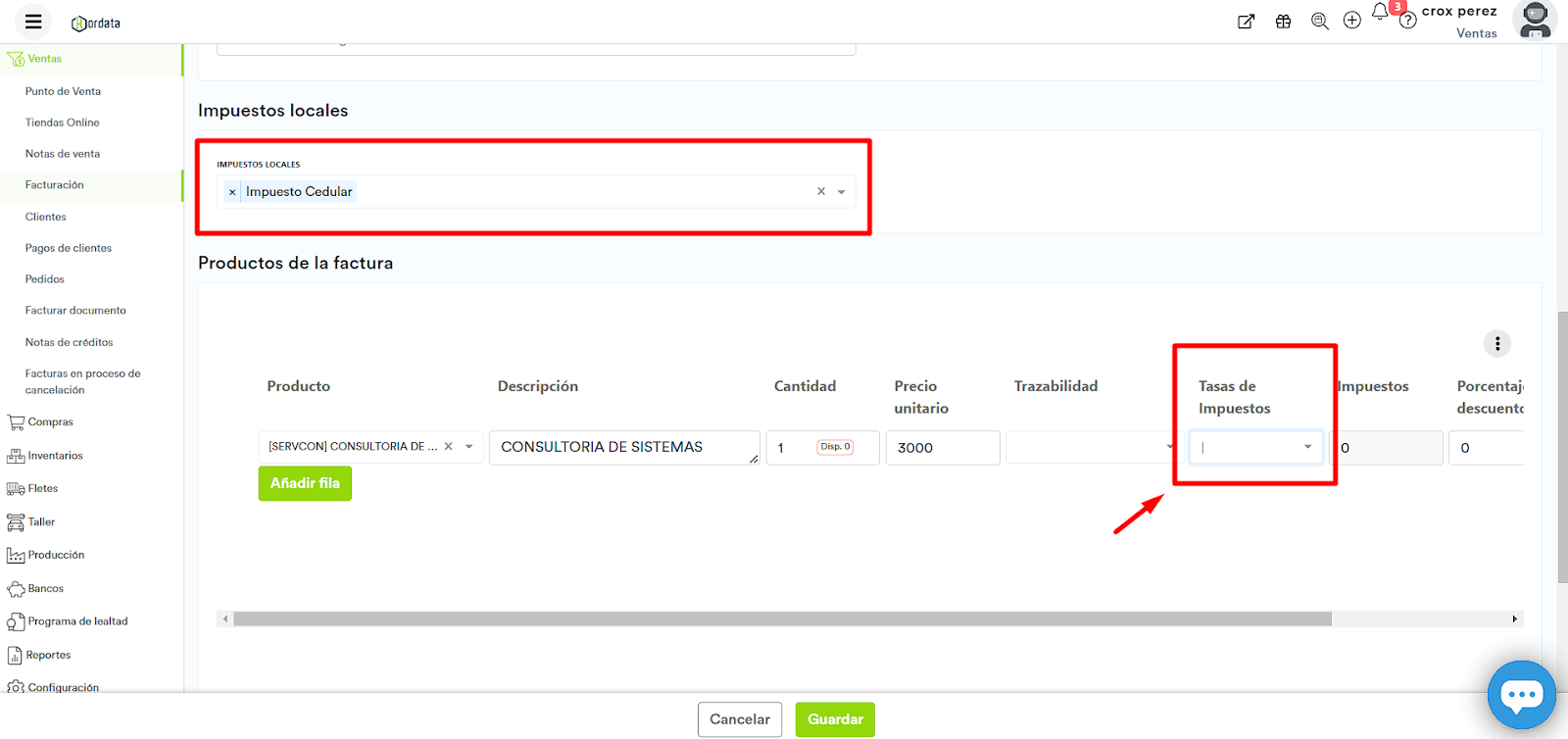Screen dimensions: 1568x739
Task: Click the magnifier search icon in the header
Action: 1319,22
